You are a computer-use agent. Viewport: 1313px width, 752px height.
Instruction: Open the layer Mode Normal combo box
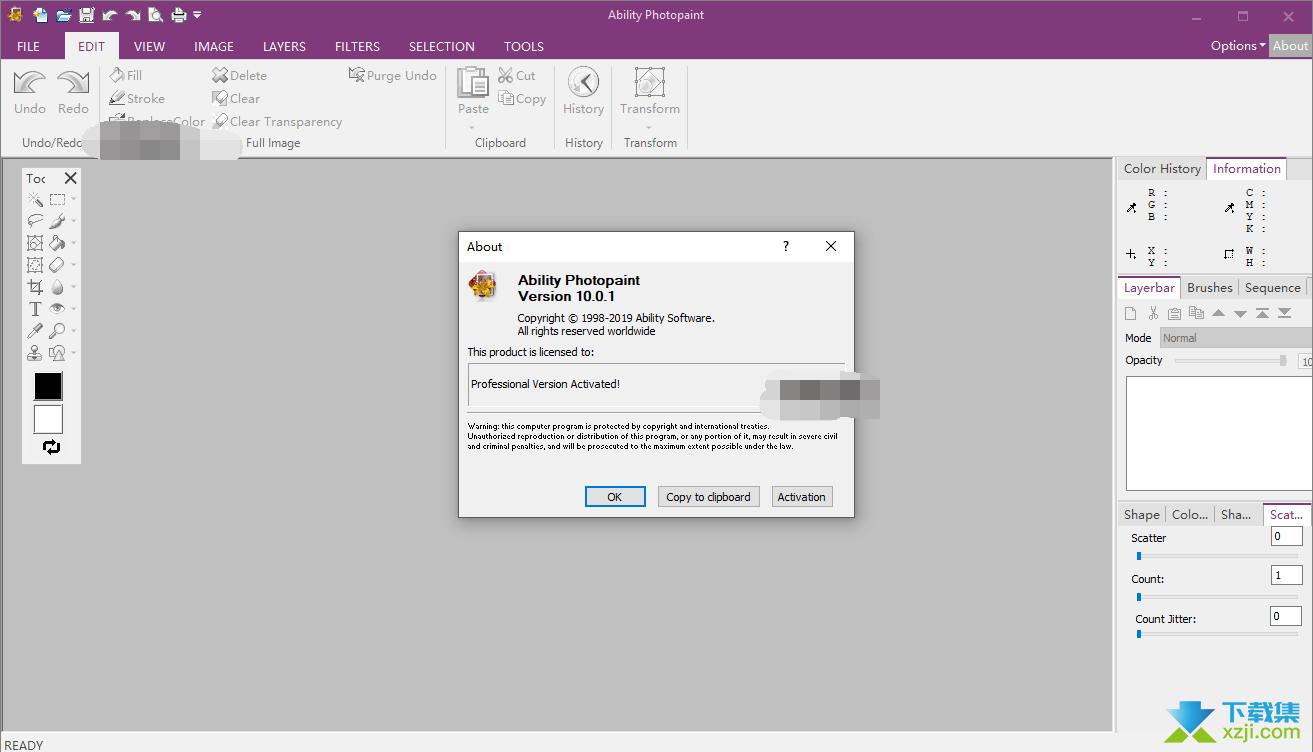pos(1236,338)
